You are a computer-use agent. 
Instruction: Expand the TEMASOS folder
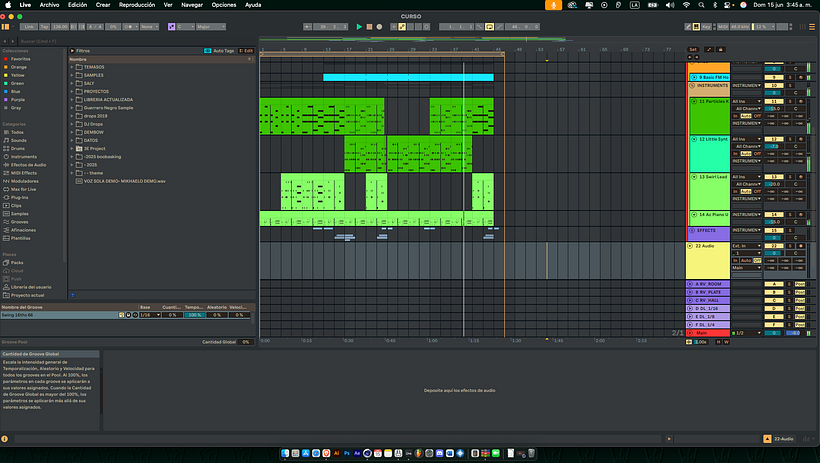click(x=72, y=67)
